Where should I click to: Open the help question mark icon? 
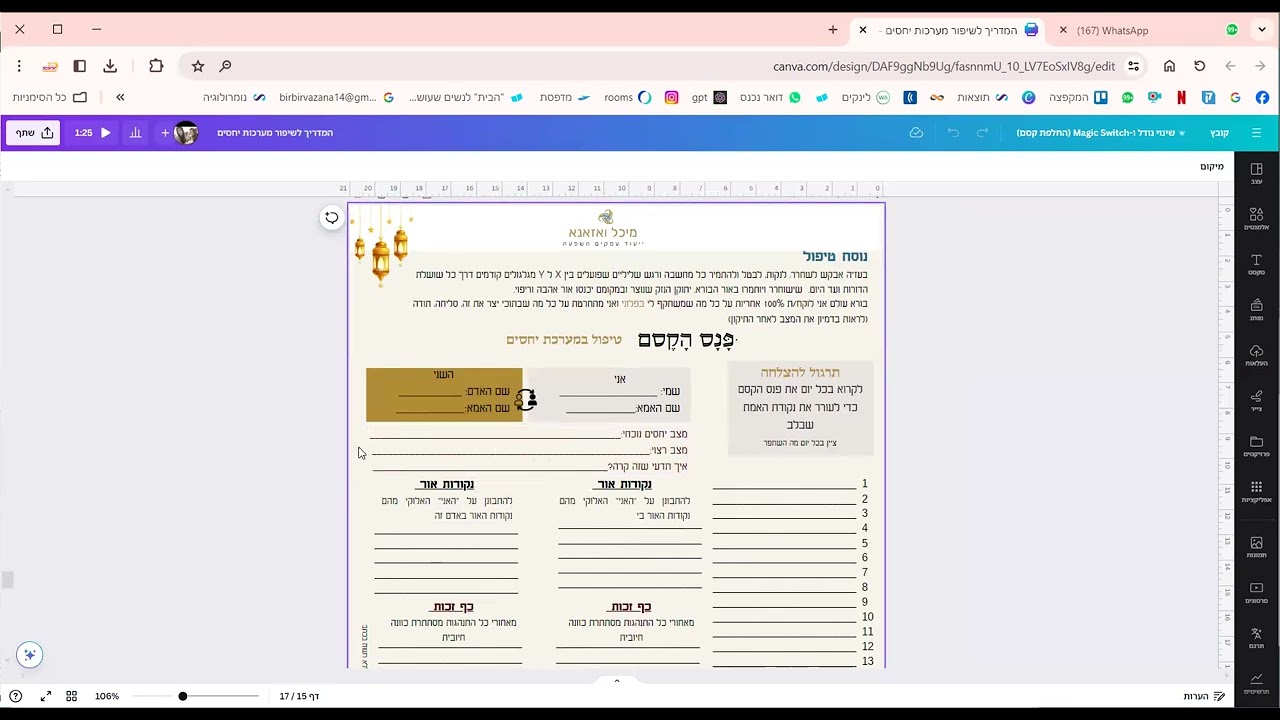click(x=15, y=696)
